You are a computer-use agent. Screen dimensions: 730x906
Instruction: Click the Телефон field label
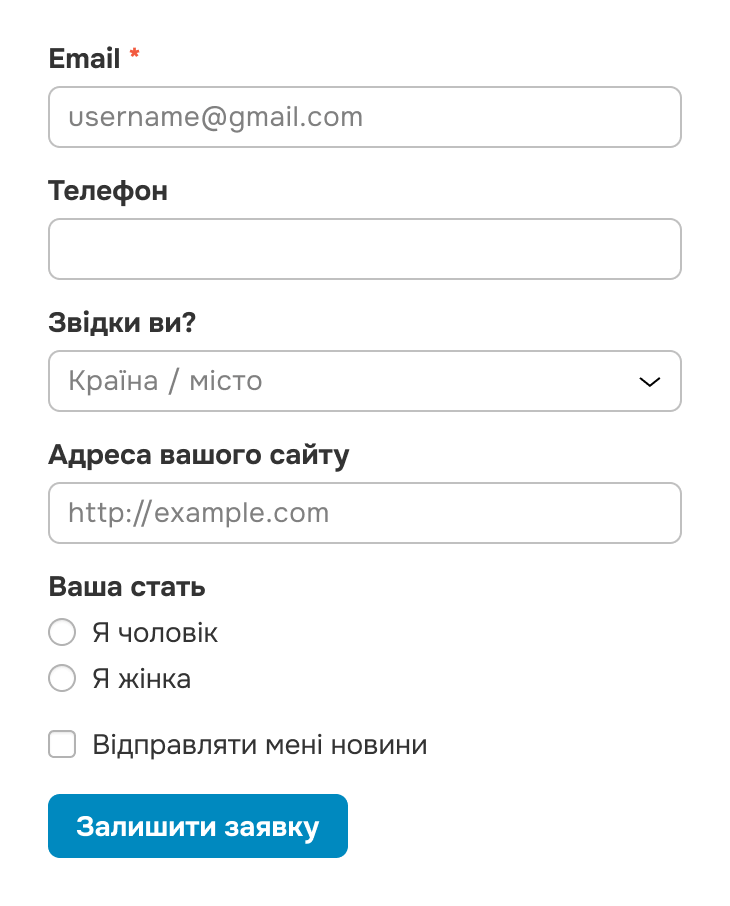tap(108, 190)
